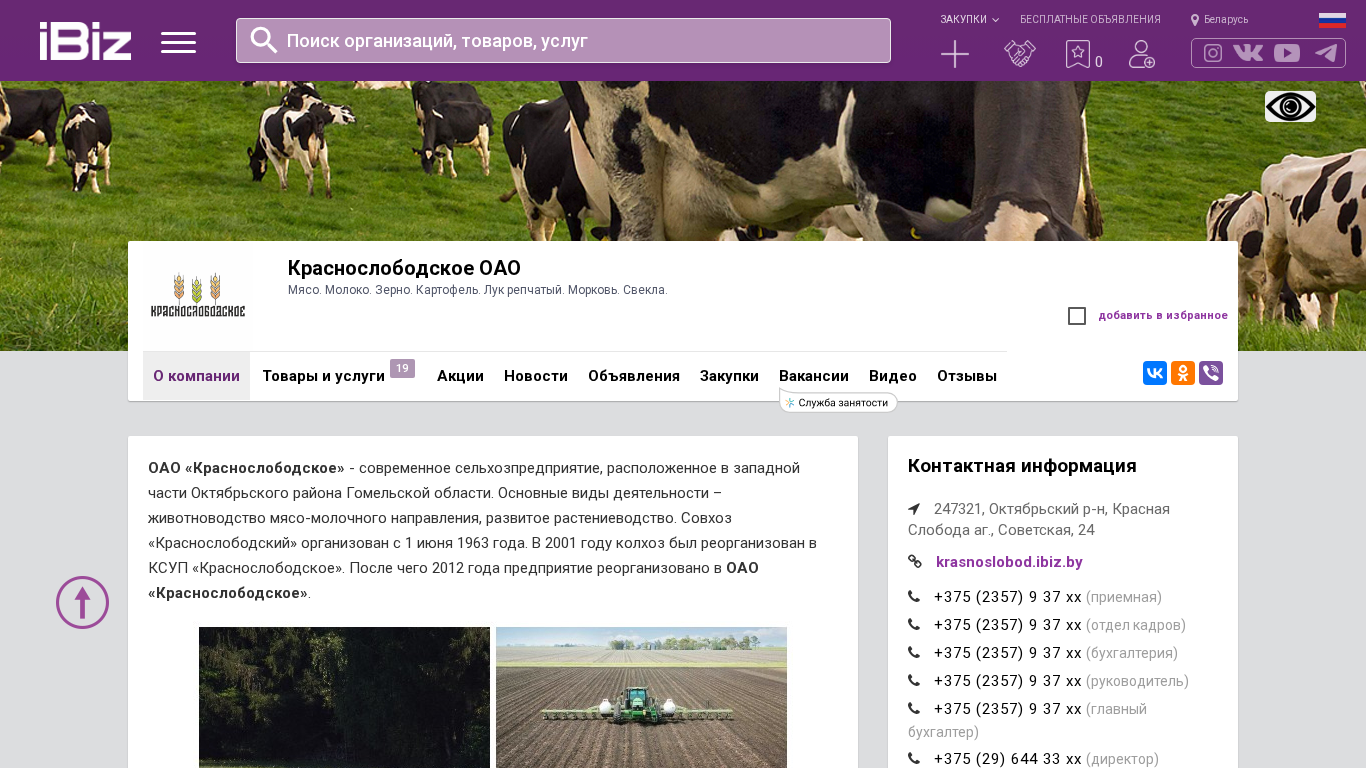The image size is (1366, 768).
Task: Switch to the Видео tab
Action: pos(893,376)
